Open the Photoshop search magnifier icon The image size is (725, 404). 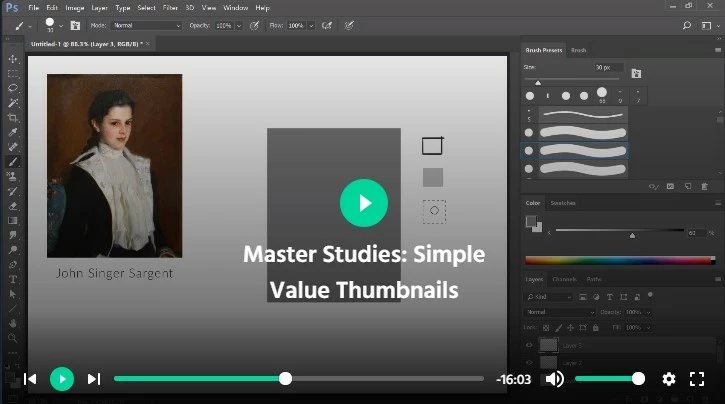click(x=687, y=25)
